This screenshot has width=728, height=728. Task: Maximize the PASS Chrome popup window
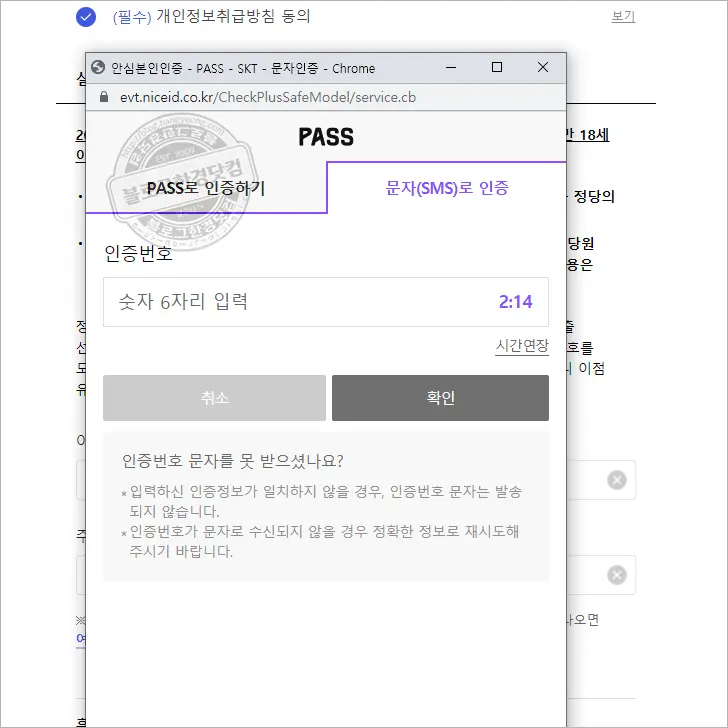point(497,67)
